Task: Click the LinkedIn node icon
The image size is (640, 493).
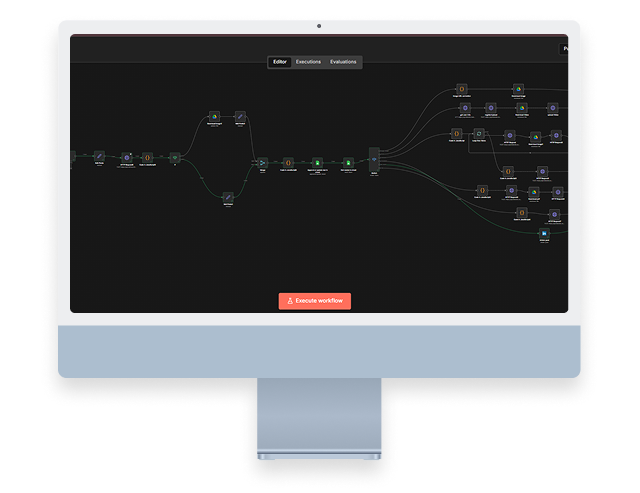Action: (544, 231)
